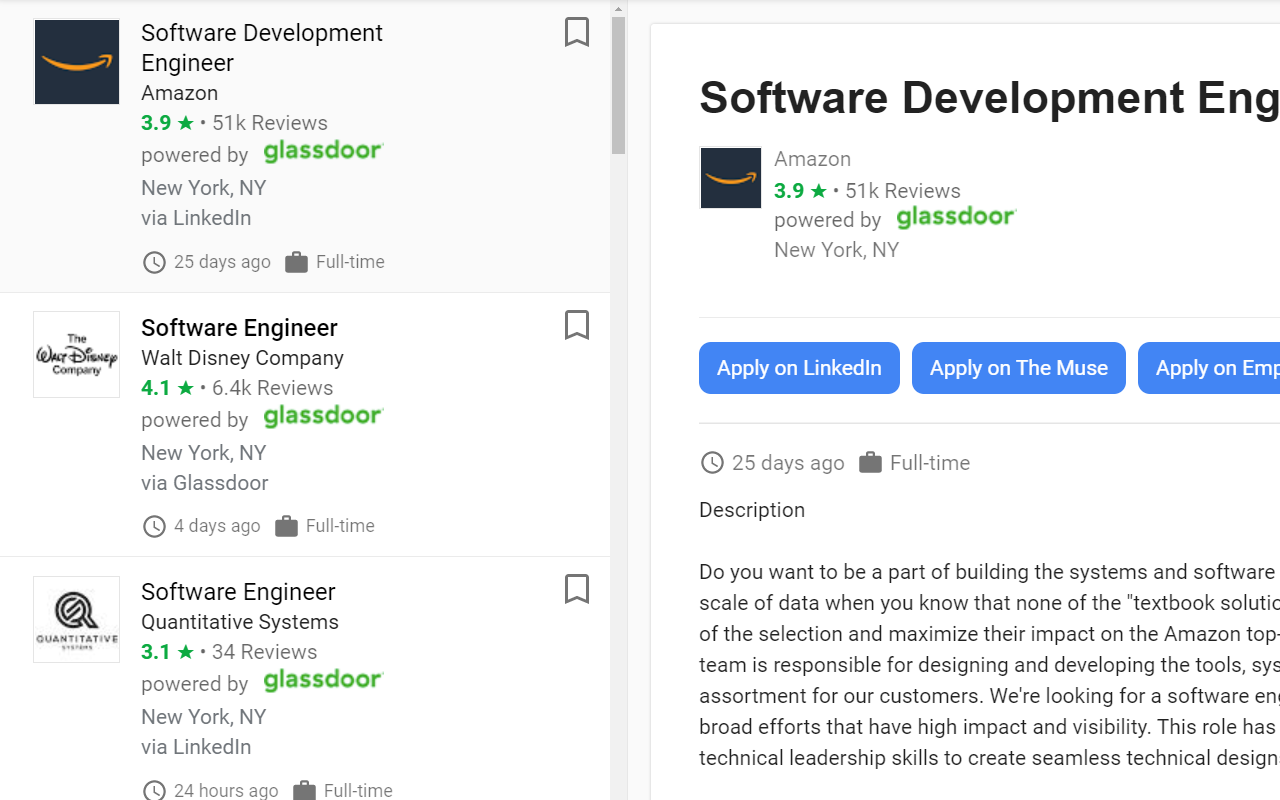Viewport: 1280px width, 800px height.
Task: Click the job list scrollbar thumb
Action: [619, 86]
